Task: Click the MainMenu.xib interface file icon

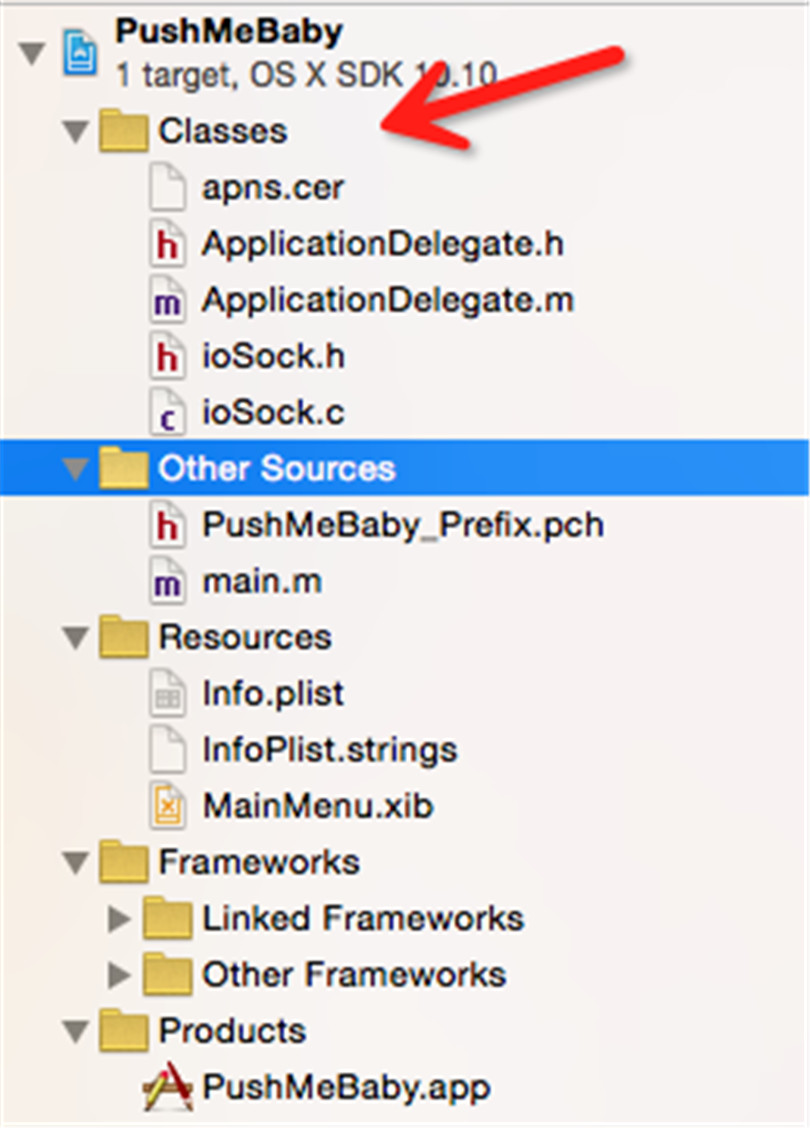Action: point(167,806)
